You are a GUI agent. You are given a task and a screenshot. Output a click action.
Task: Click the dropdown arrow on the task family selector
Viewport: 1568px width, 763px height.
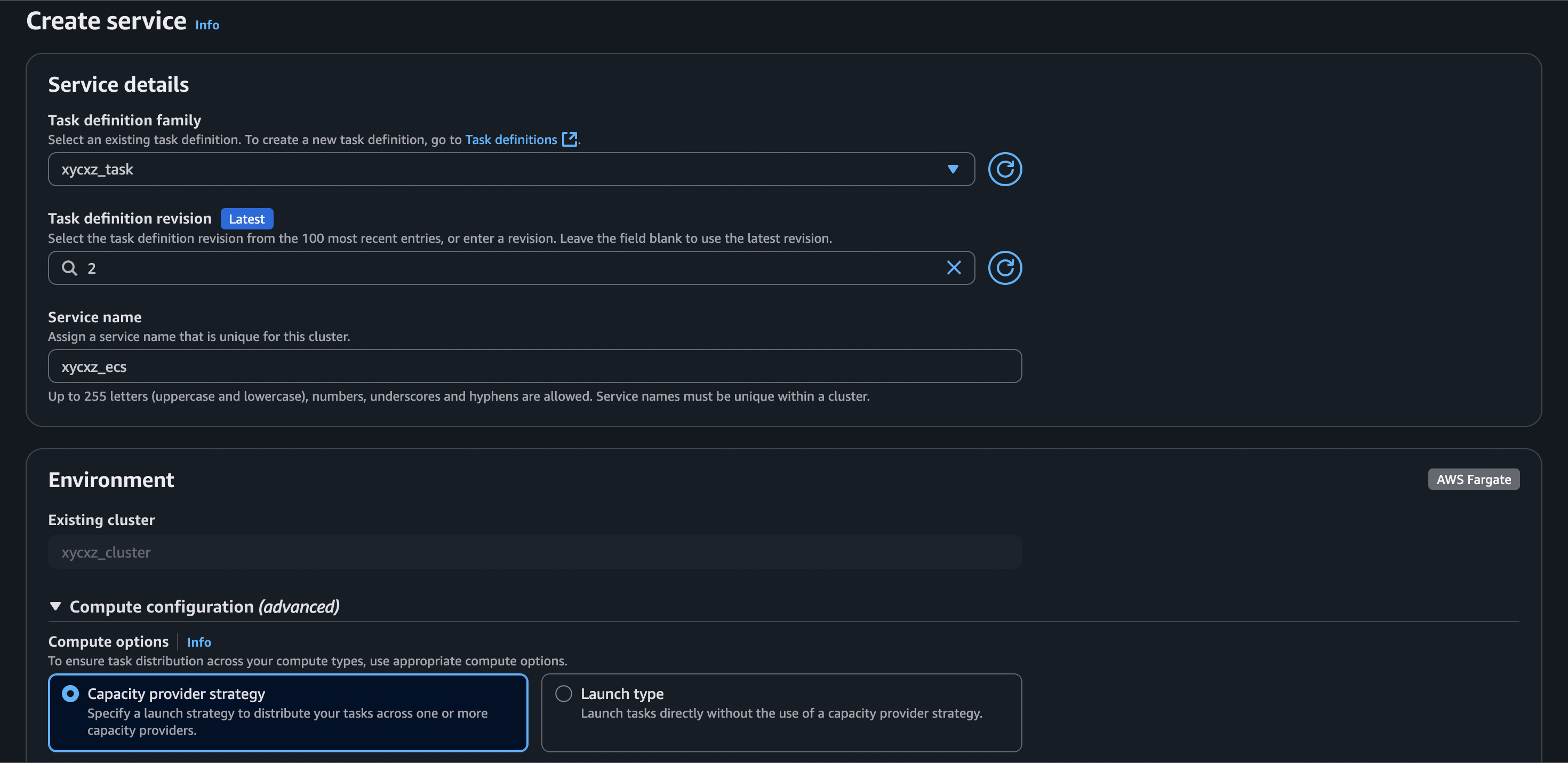pos(953,169)
